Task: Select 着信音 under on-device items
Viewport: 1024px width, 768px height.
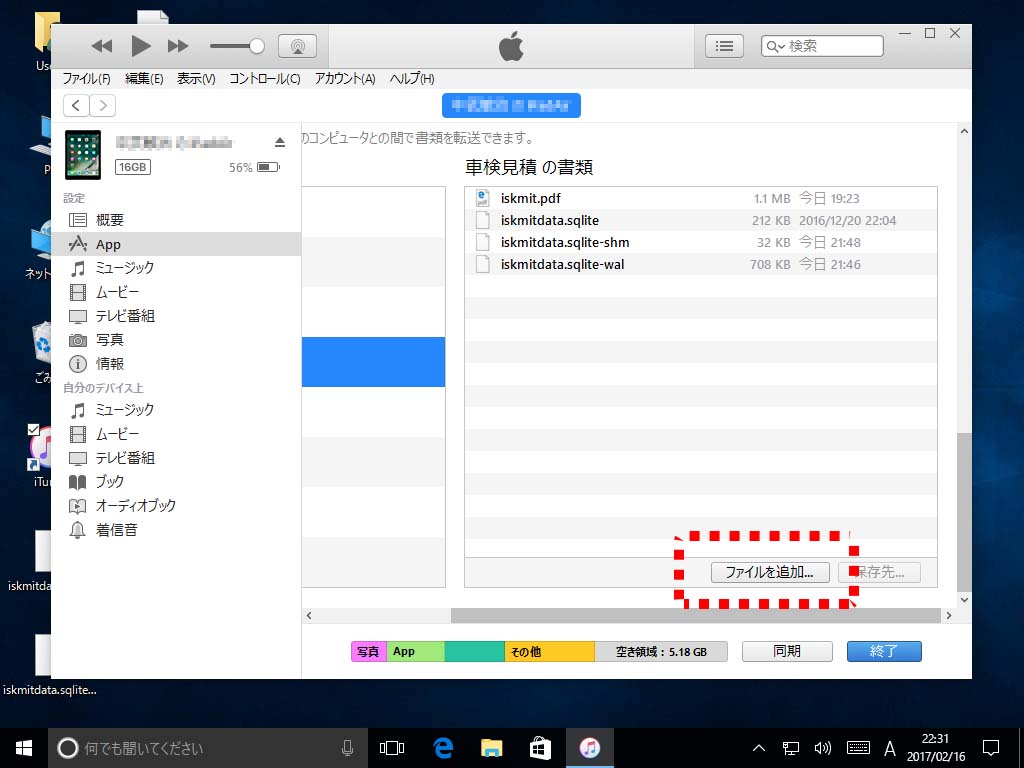Action: pyautogui.click(x=116, y=530)
